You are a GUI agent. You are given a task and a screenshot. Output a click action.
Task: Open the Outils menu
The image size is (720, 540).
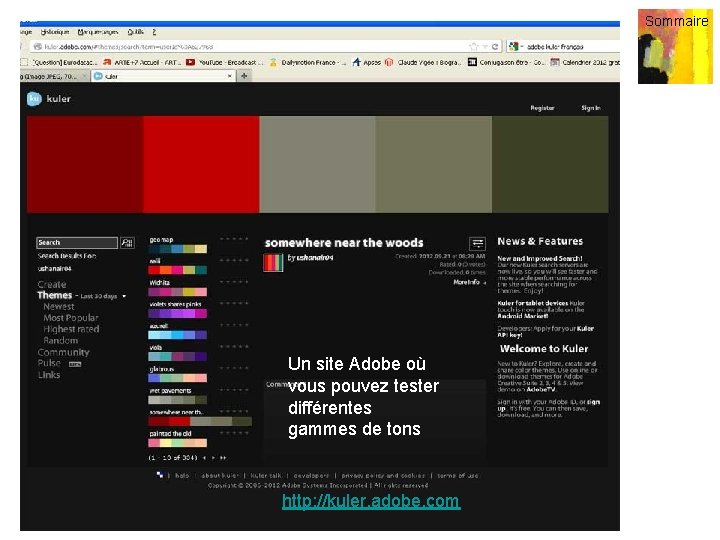[135, 32]
